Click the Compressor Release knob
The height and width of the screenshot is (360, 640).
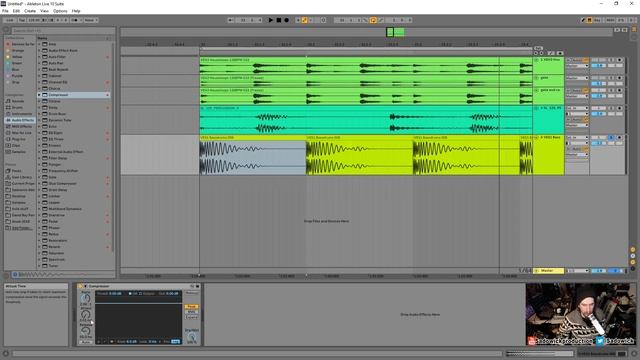pos(85,331)
